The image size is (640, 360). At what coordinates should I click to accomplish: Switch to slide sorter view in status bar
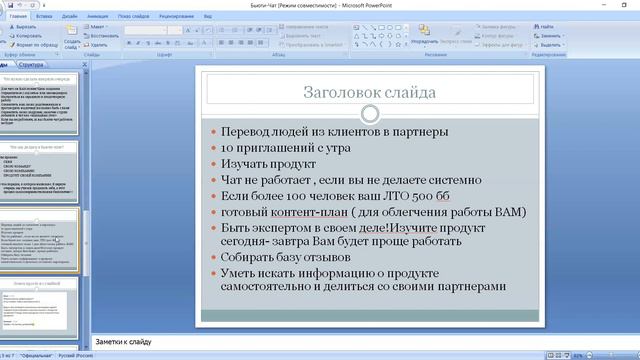pos(558,356)
